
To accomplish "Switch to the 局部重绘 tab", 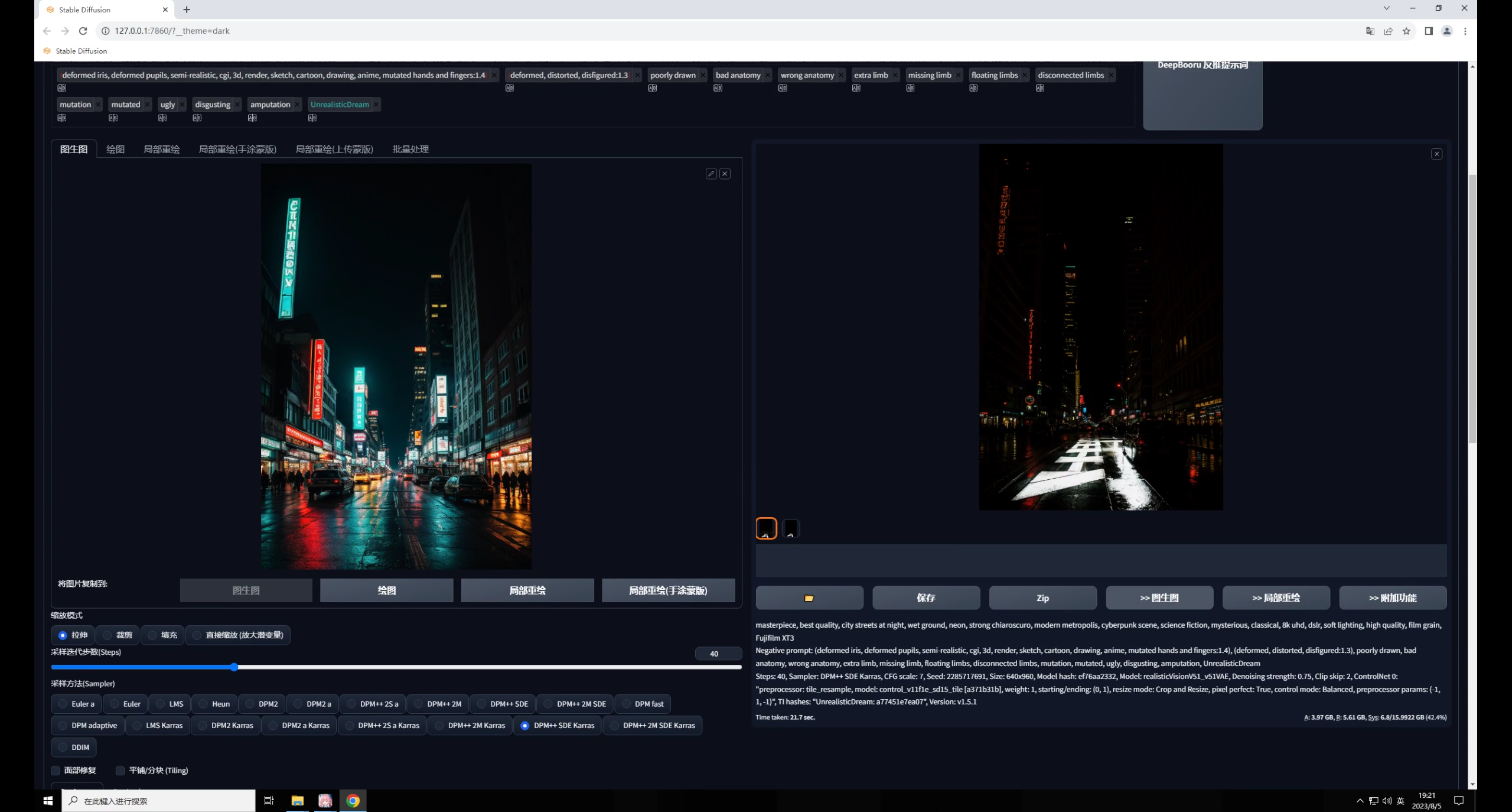I will click(161, 149).
